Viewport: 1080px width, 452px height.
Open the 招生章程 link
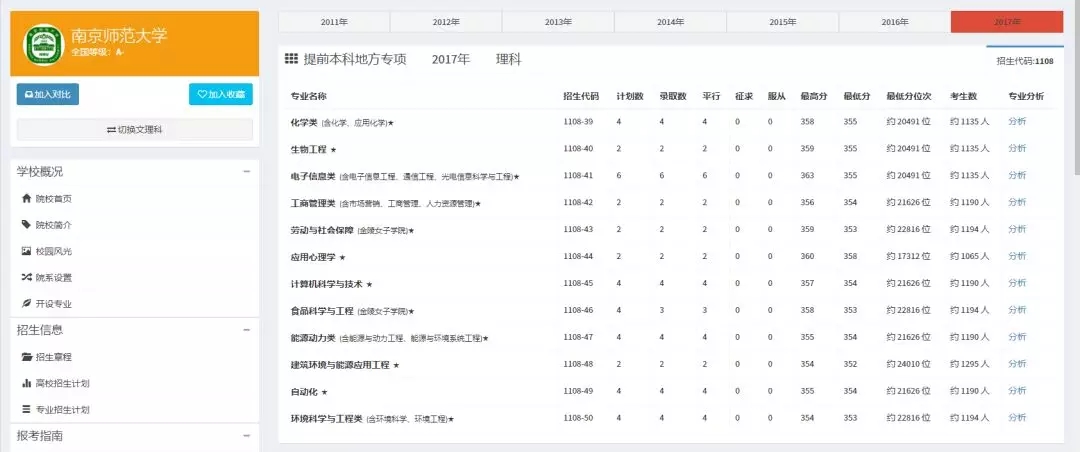point(54,357)
